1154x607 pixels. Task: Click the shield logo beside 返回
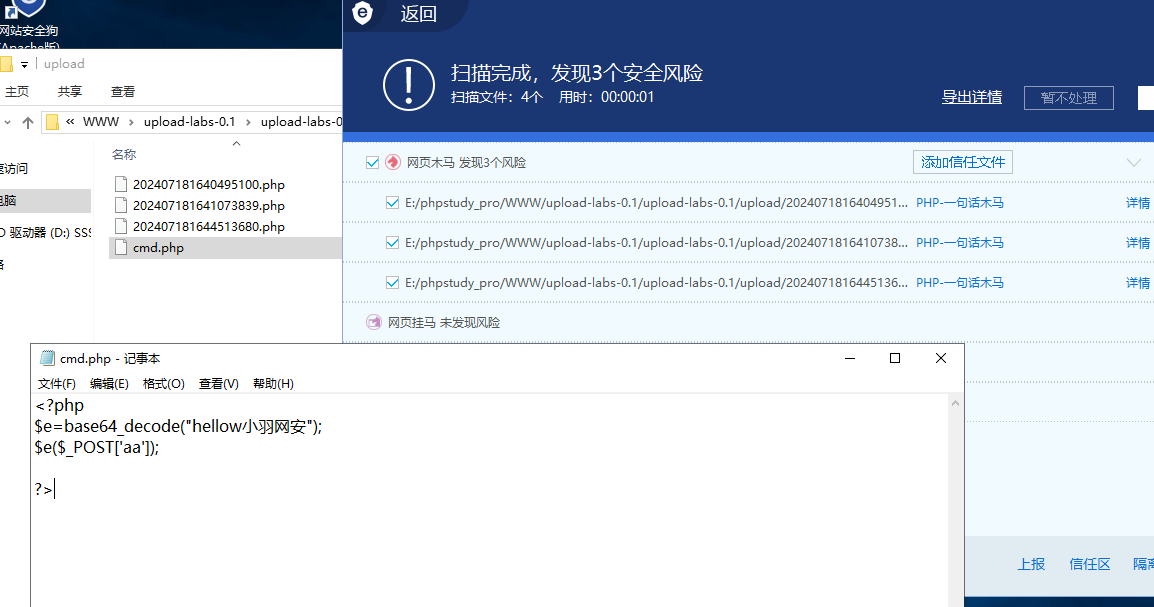tap(362, 13)
